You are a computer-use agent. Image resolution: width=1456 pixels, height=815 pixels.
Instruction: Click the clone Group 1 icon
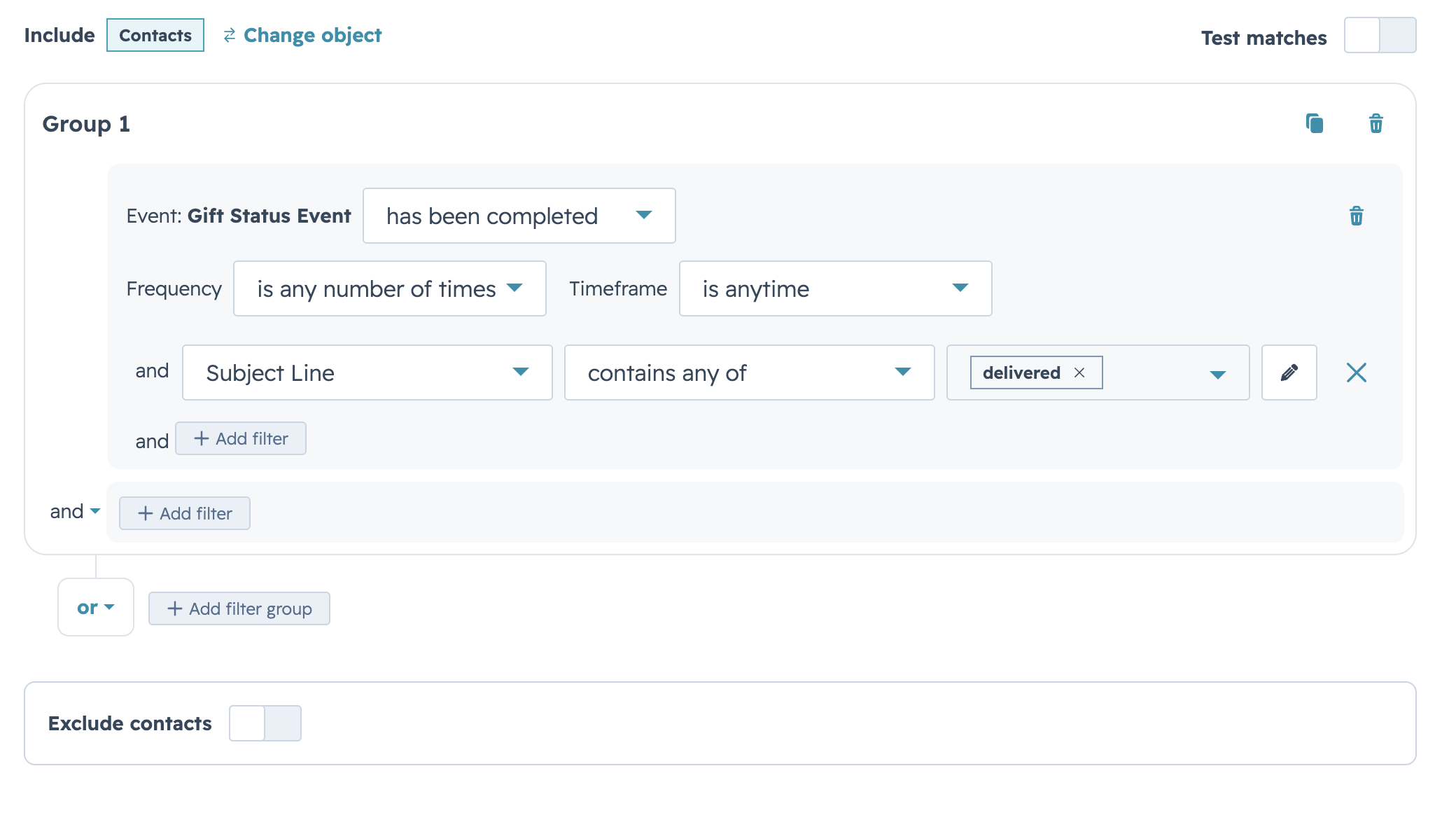click(1315, 124)
